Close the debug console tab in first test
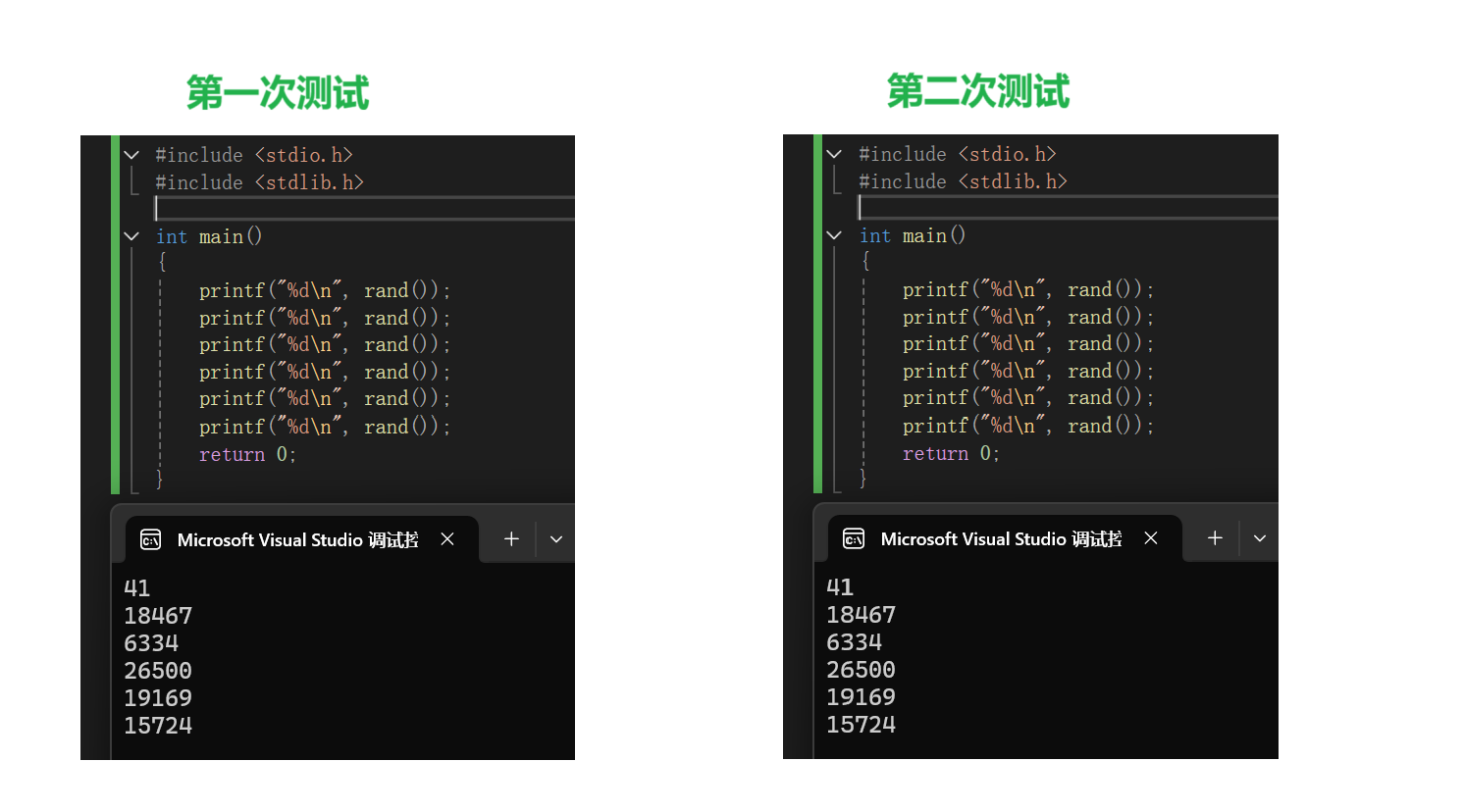 tap(447, 539)
